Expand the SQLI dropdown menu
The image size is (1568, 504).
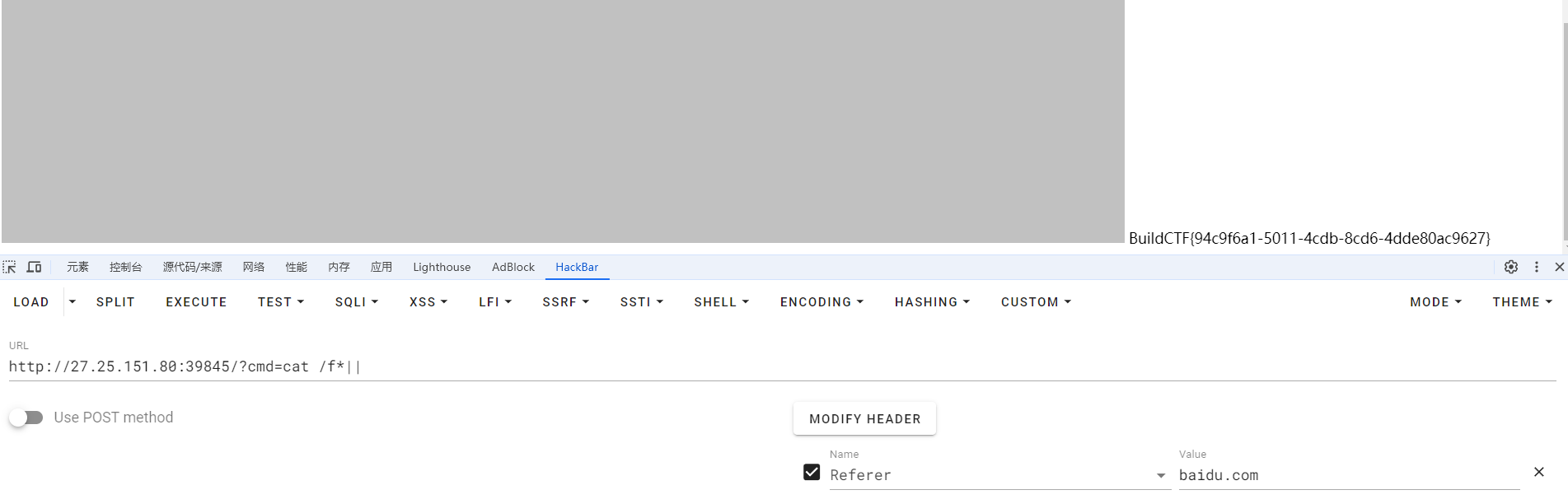point(356,302)
